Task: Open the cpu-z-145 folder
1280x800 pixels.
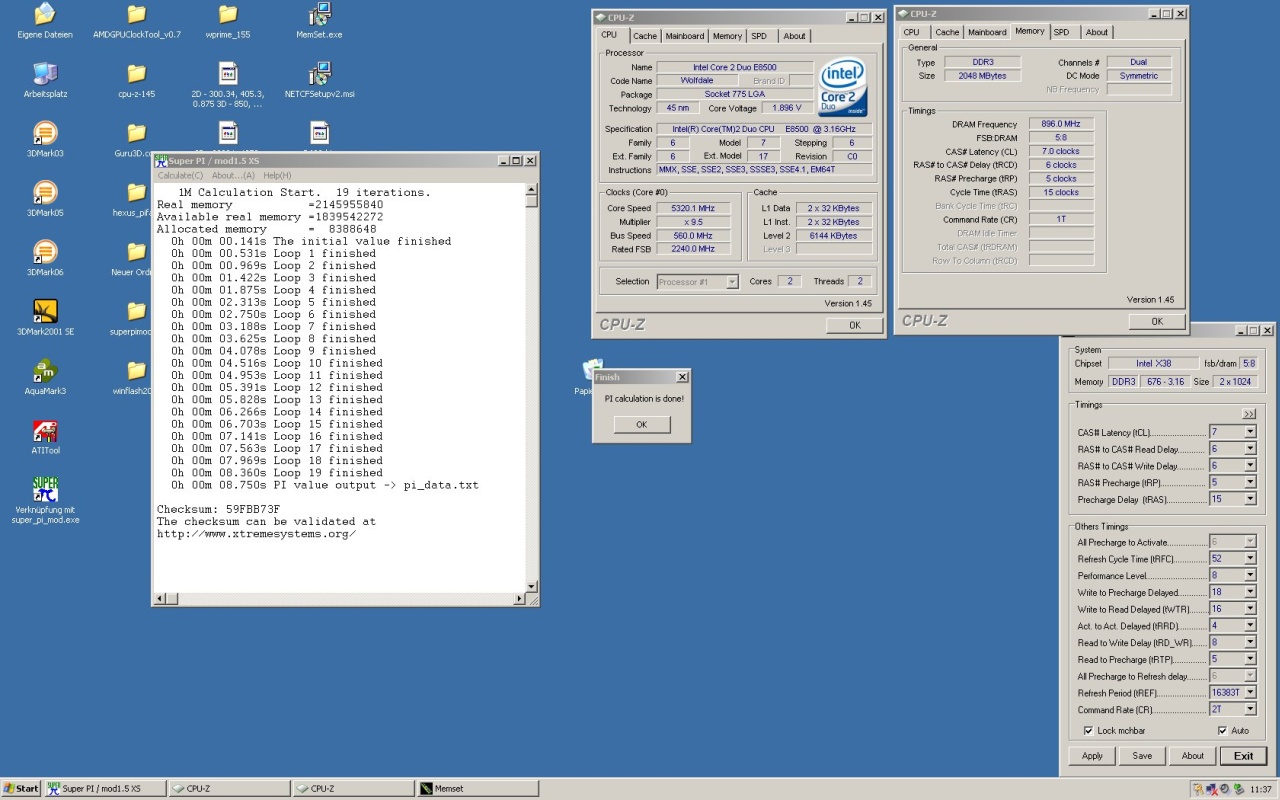Action: [x=137, y=74]
